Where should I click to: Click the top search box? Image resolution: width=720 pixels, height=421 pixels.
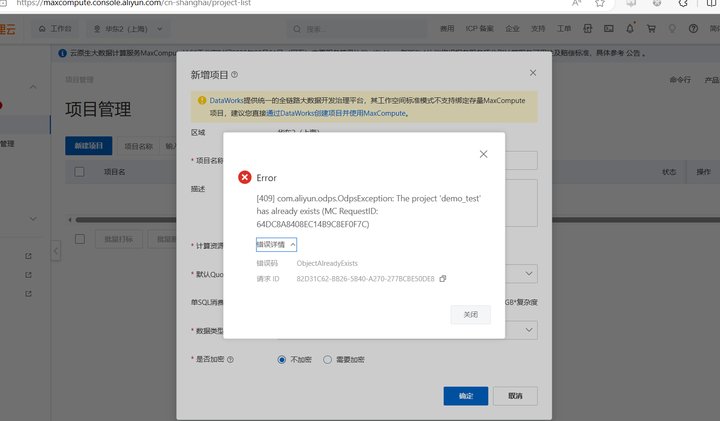pyautogui.click(x=356, y=29)
